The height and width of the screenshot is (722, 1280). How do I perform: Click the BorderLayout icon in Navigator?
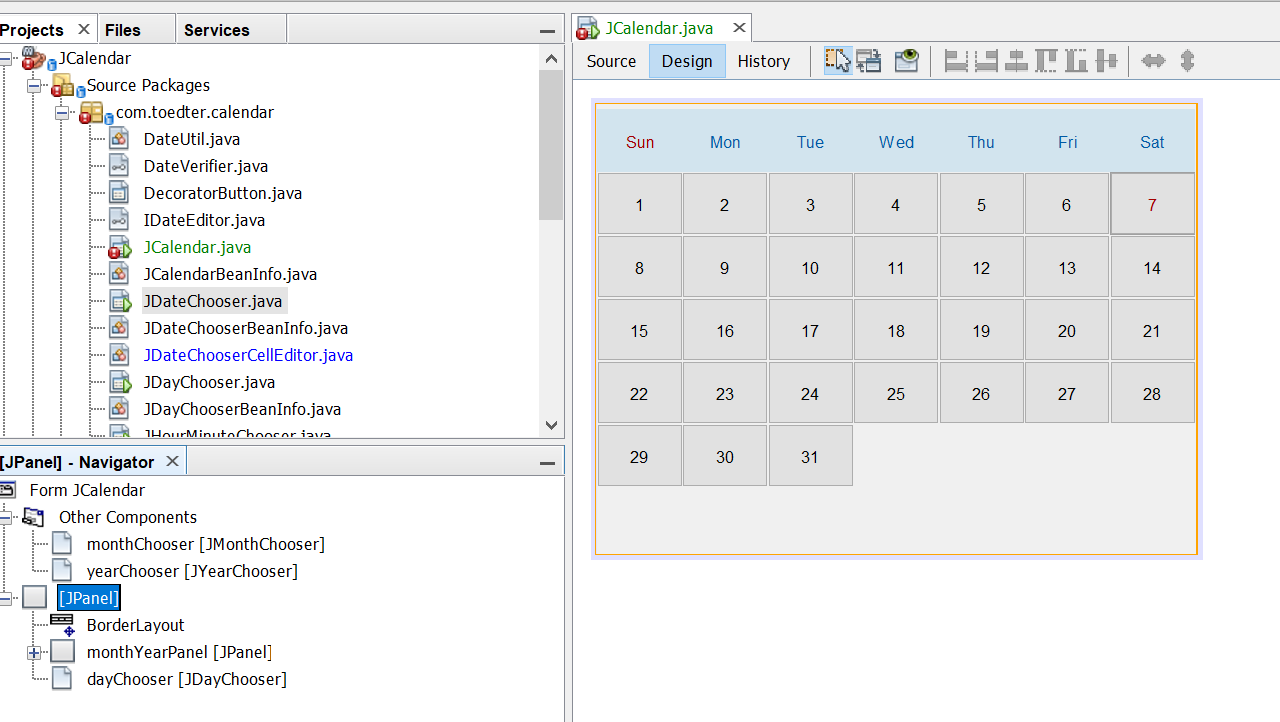(62, 625)
